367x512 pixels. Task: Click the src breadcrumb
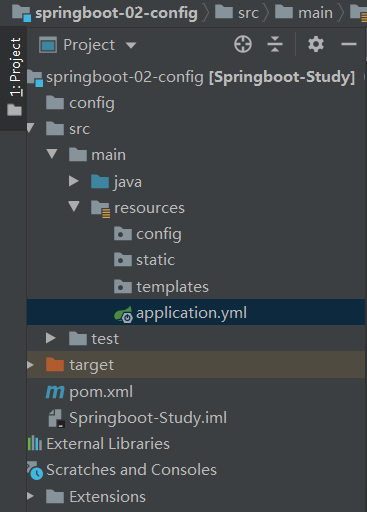[x=248, y=13]
